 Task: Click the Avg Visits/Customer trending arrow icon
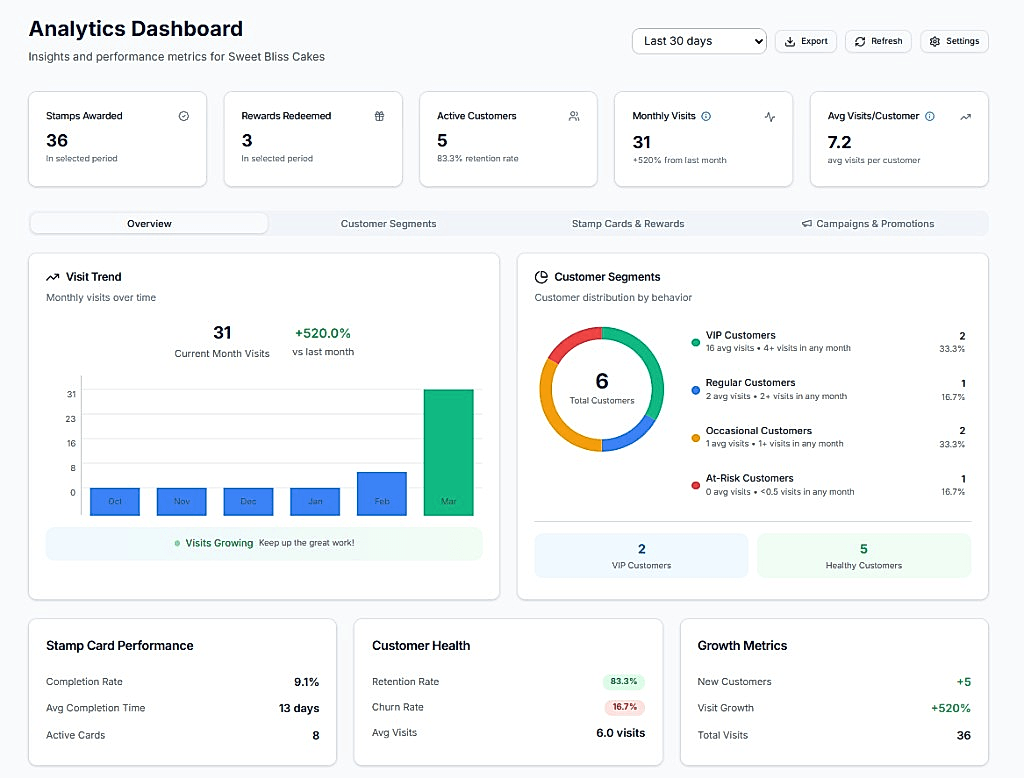[x=965, y=117]
